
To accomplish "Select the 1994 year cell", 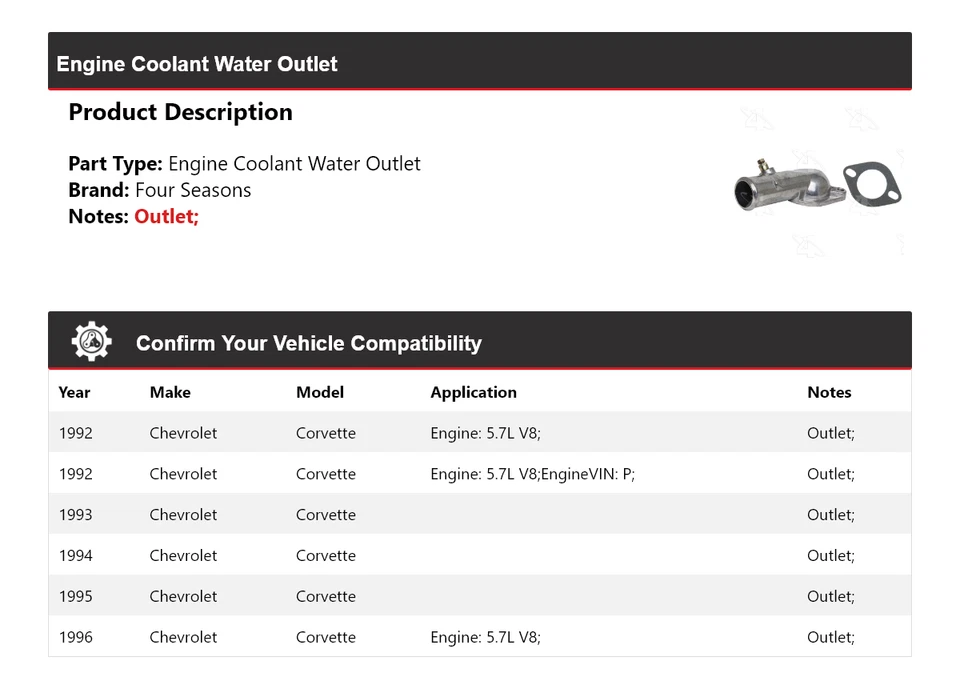I will click(x=75, y=556).
